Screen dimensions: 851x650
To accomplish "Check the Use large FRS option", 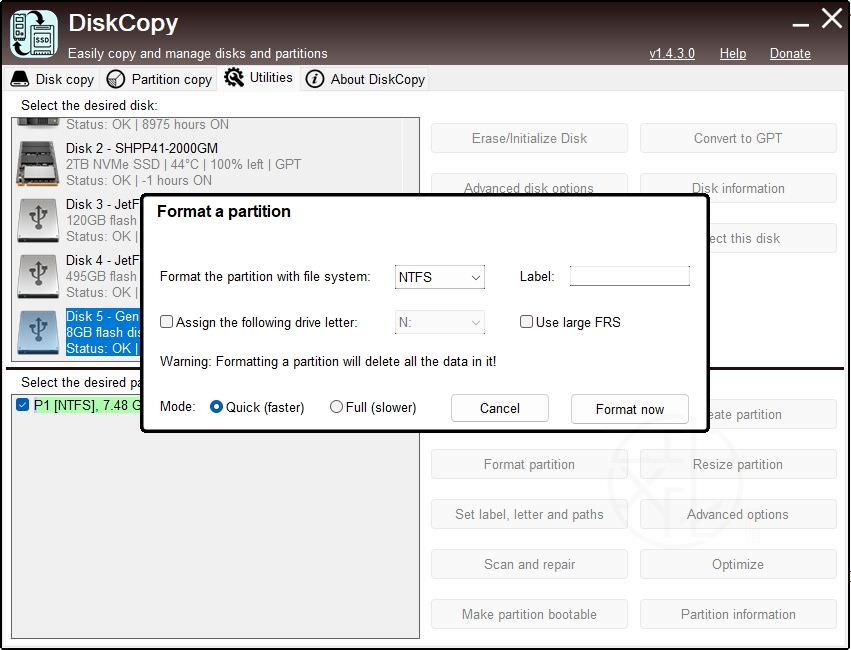I will [526, 322].
